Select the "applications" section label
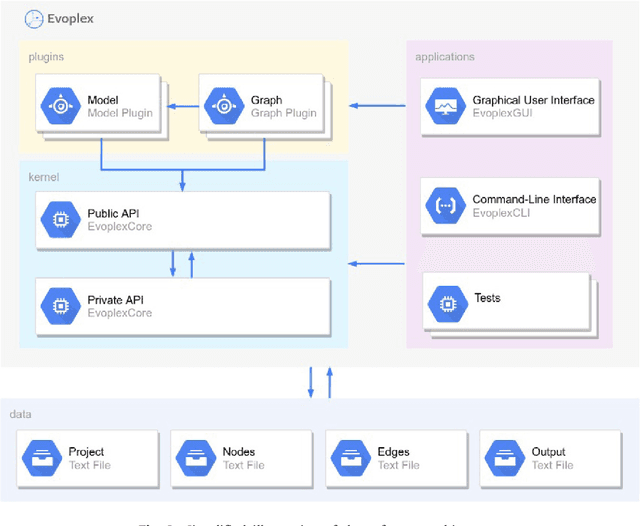Screen dimensions: 640x526 [x=445, y=57]
